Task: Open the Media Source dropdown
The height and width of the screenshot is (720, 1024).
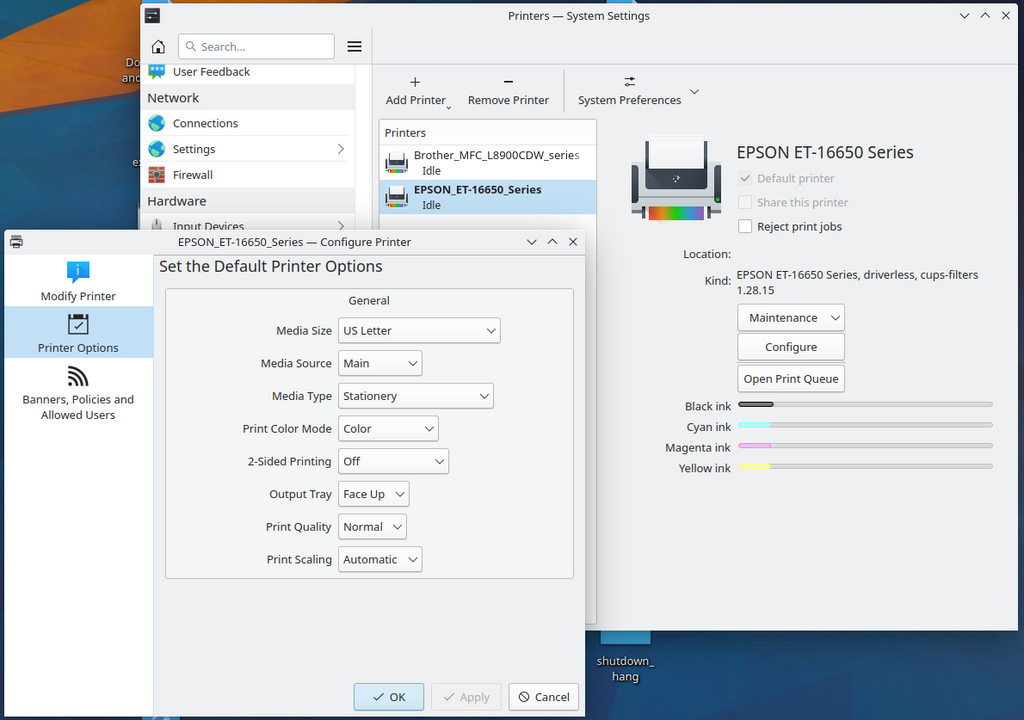Action: (380, 363)
